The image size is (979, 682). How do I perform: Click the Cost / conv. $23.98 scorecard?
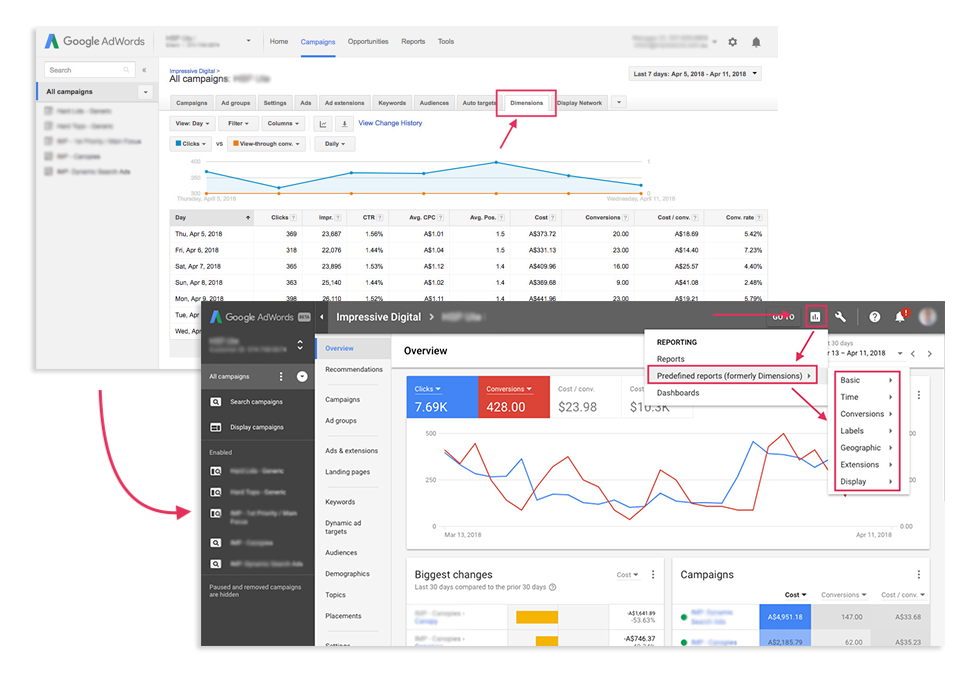pyautogui.click(x=585, y=397)
